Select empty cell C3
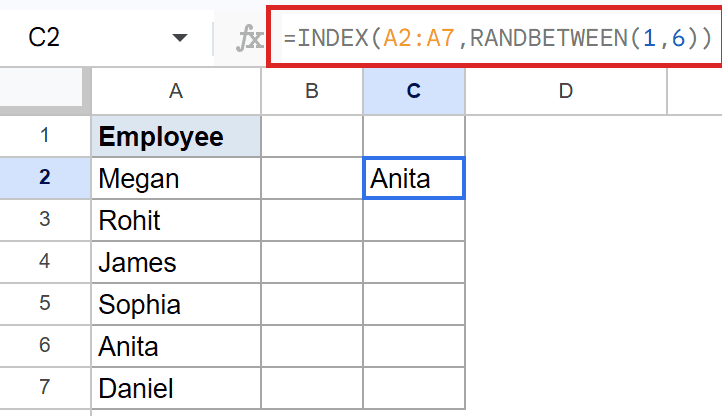The height and width of the screenshot is (416, 722). pos(414,220)
